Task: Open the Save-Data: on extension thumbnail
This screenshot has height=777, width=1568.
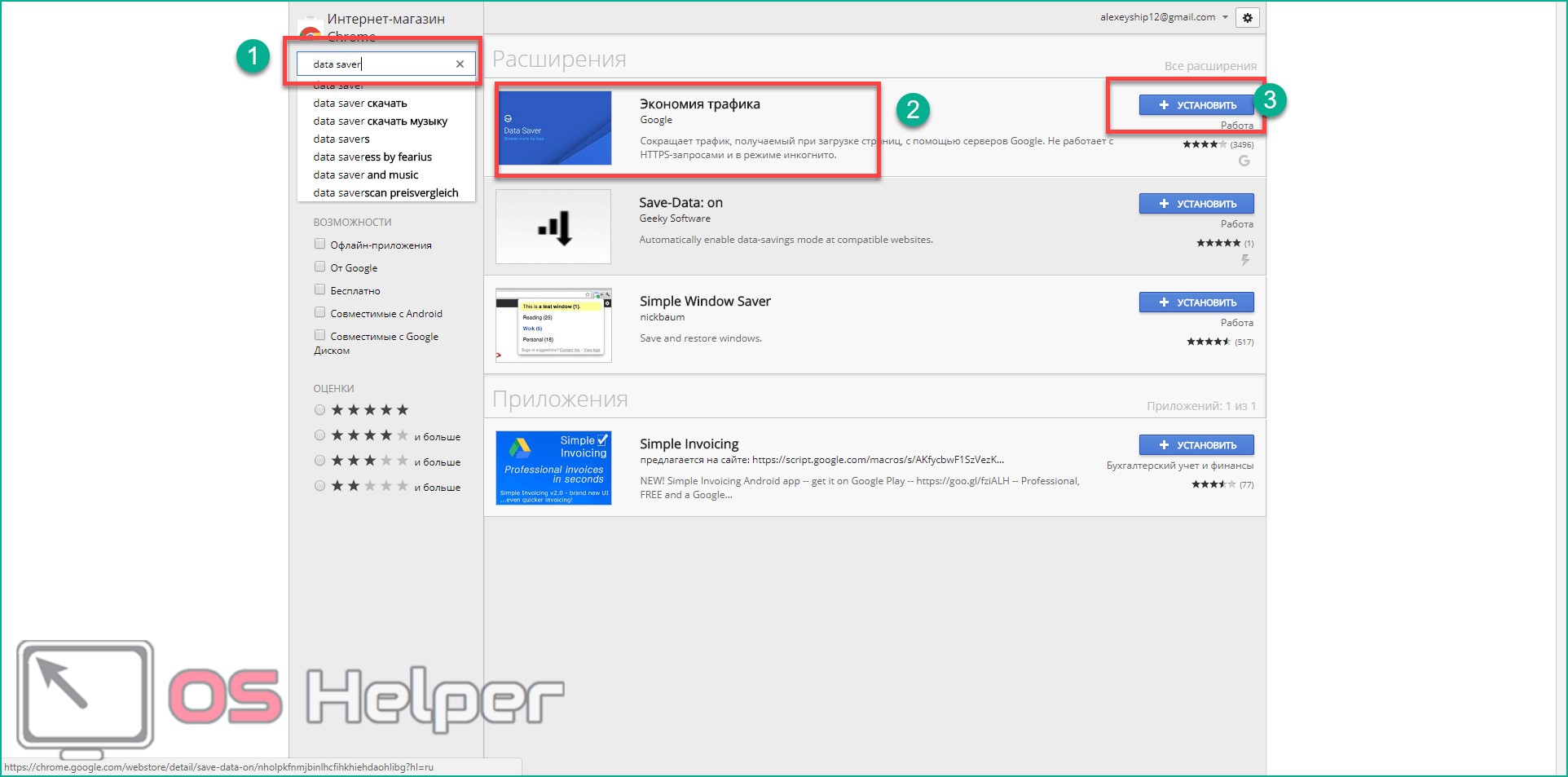Action: tap(553, 227)
